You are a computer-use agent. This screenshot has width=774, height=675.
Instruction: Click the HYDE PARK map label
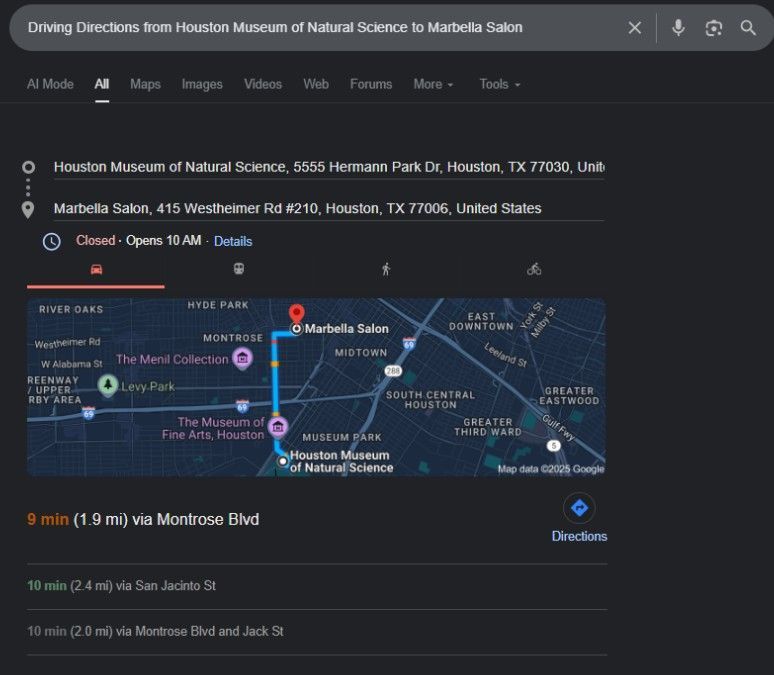pos(218,305)
